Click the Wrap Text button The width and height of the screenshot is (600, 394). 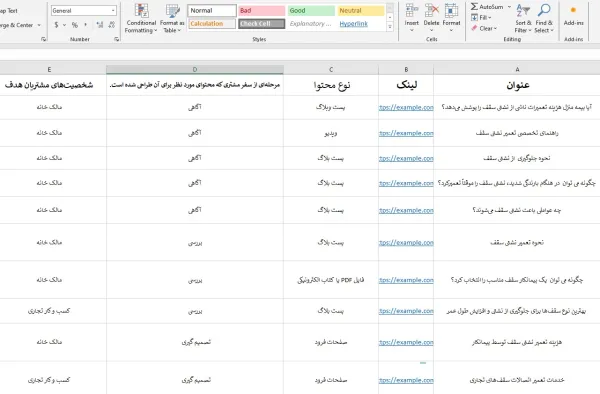tap(9, 11)
